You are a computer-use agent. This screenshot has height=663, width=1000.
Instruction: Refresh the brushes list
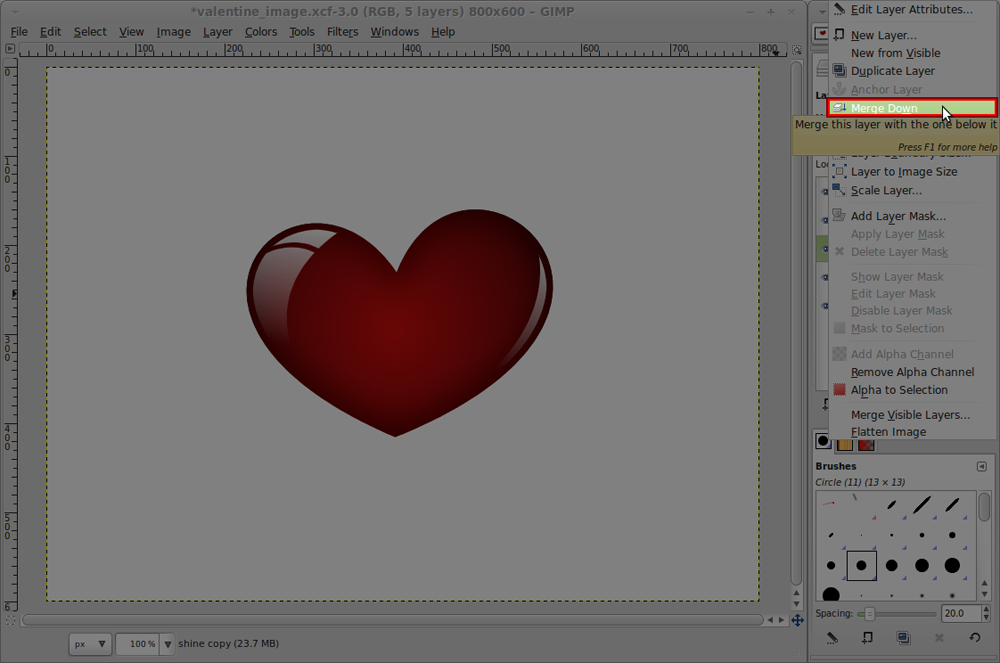(975, 638)
